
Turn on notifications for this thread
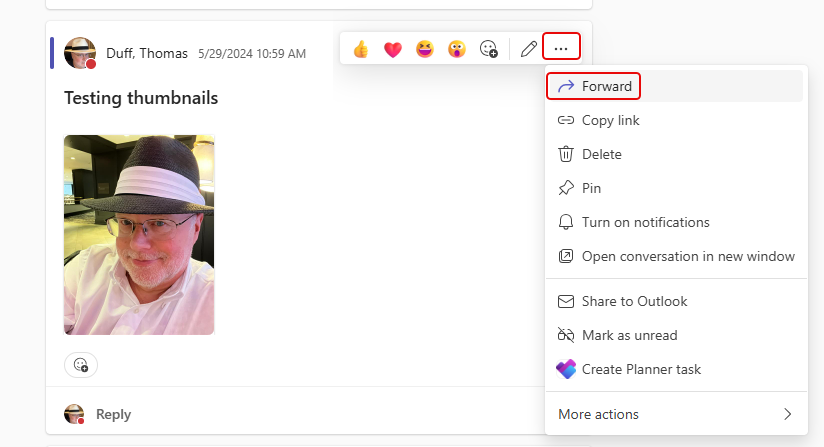point(645,222)
